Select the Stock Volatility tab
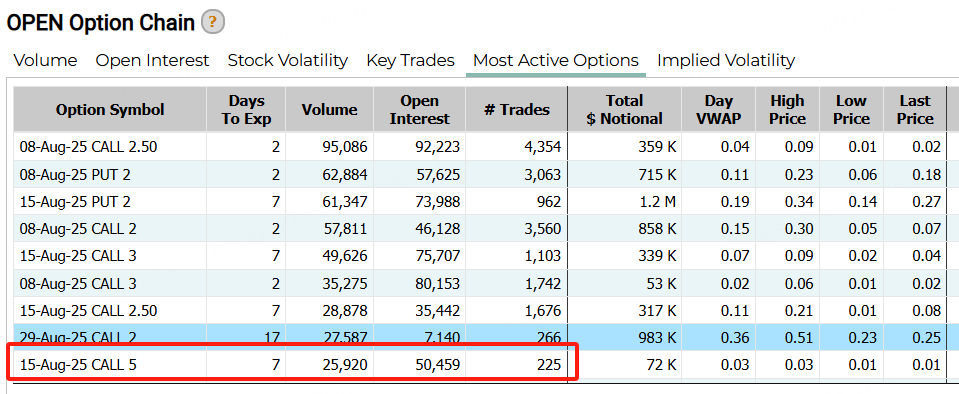The width and height of the screenshot is (959, 394). click(x=287, y=61)
